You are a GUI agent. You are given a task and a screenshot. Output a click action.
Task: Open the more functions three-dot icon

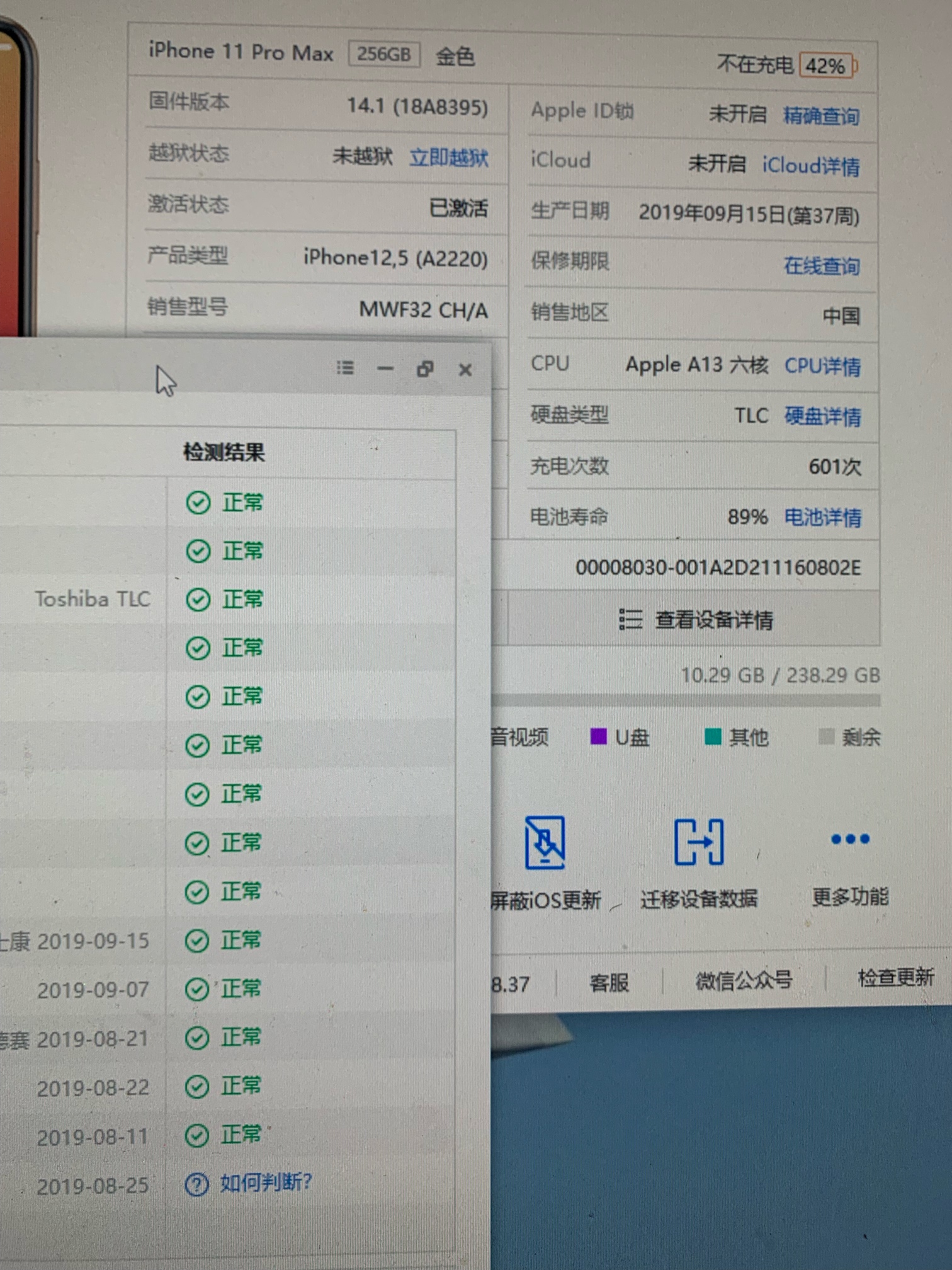(850, 839)
